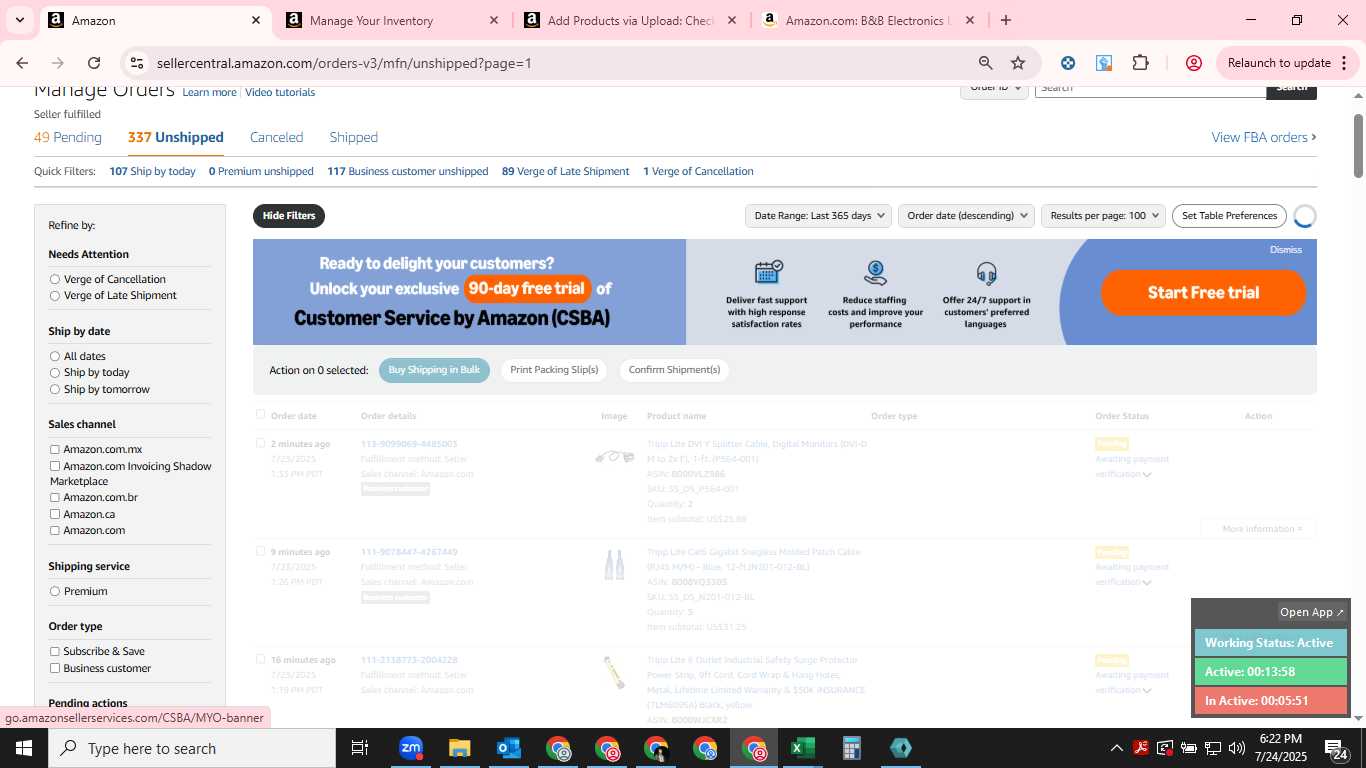This screenshot has width=1366, height=768.
Task: Close the B&B Electronics tab
Action: tap(970, 20)
